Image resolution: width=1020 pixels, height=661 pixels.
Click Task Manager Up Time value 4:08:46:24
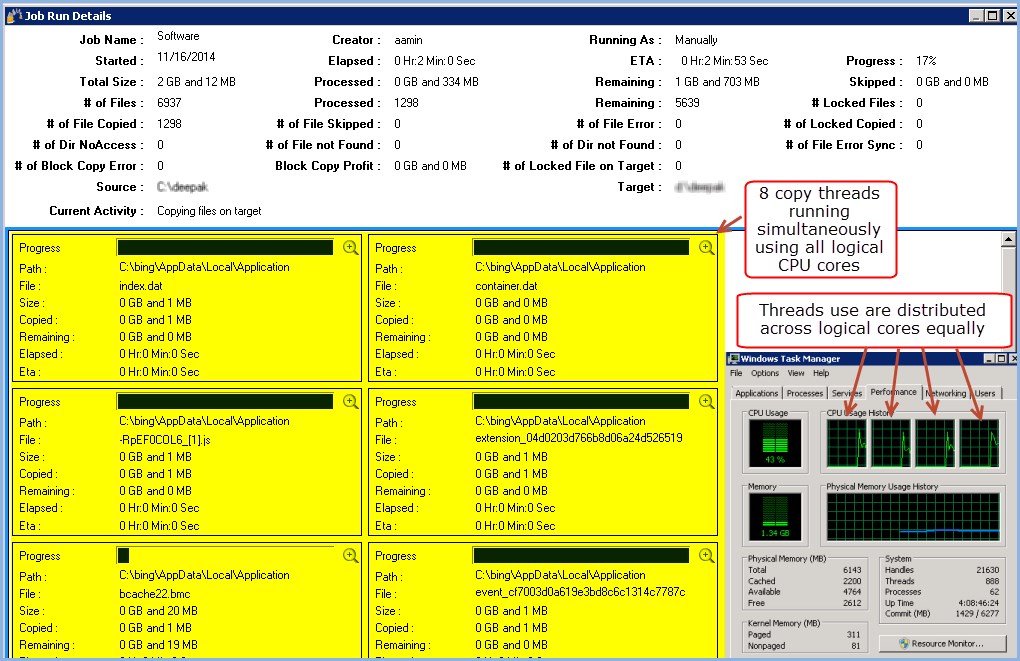tap(978, 603)
